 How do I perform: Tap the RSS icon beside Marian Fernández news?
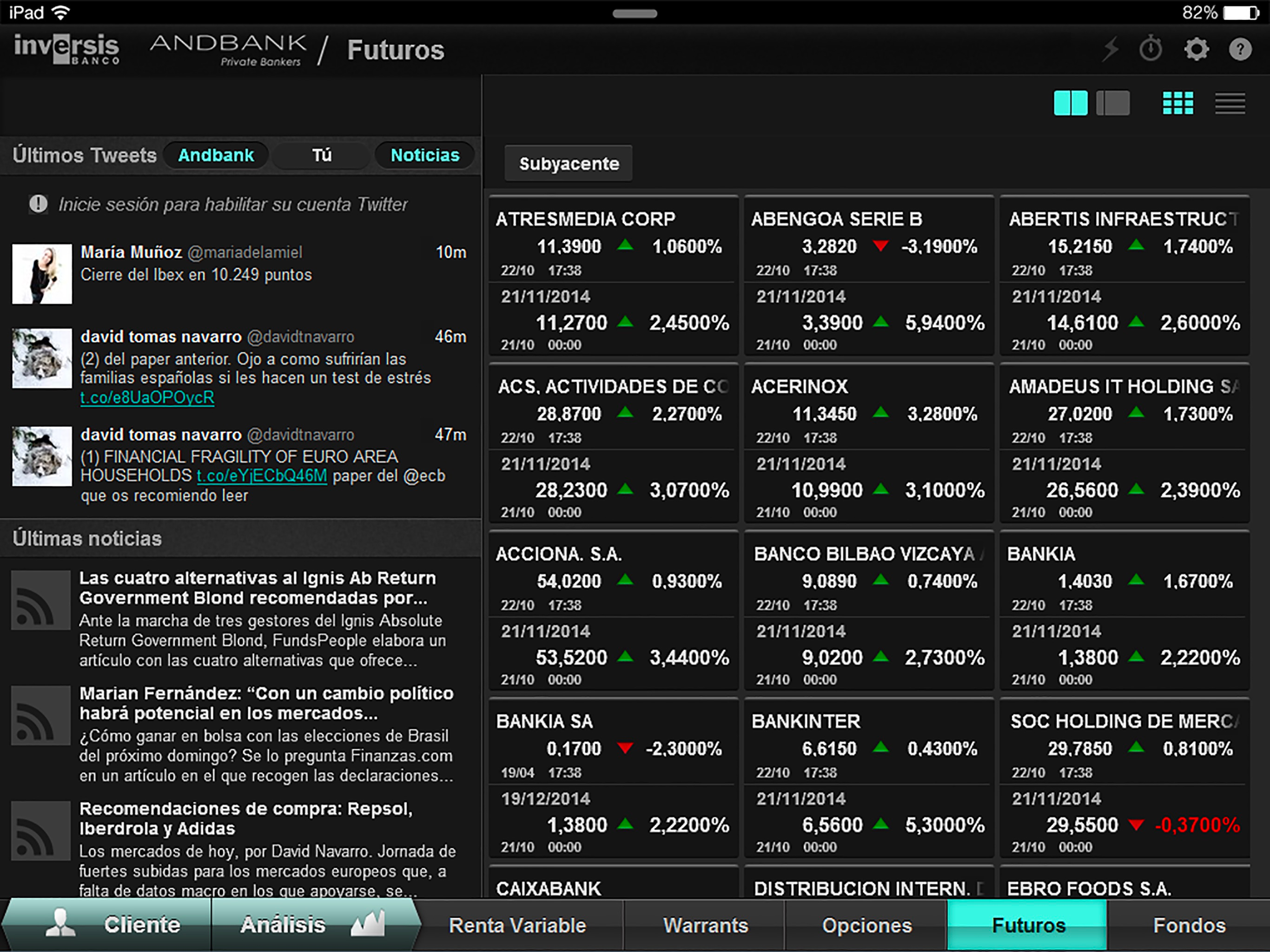point(41,715)
